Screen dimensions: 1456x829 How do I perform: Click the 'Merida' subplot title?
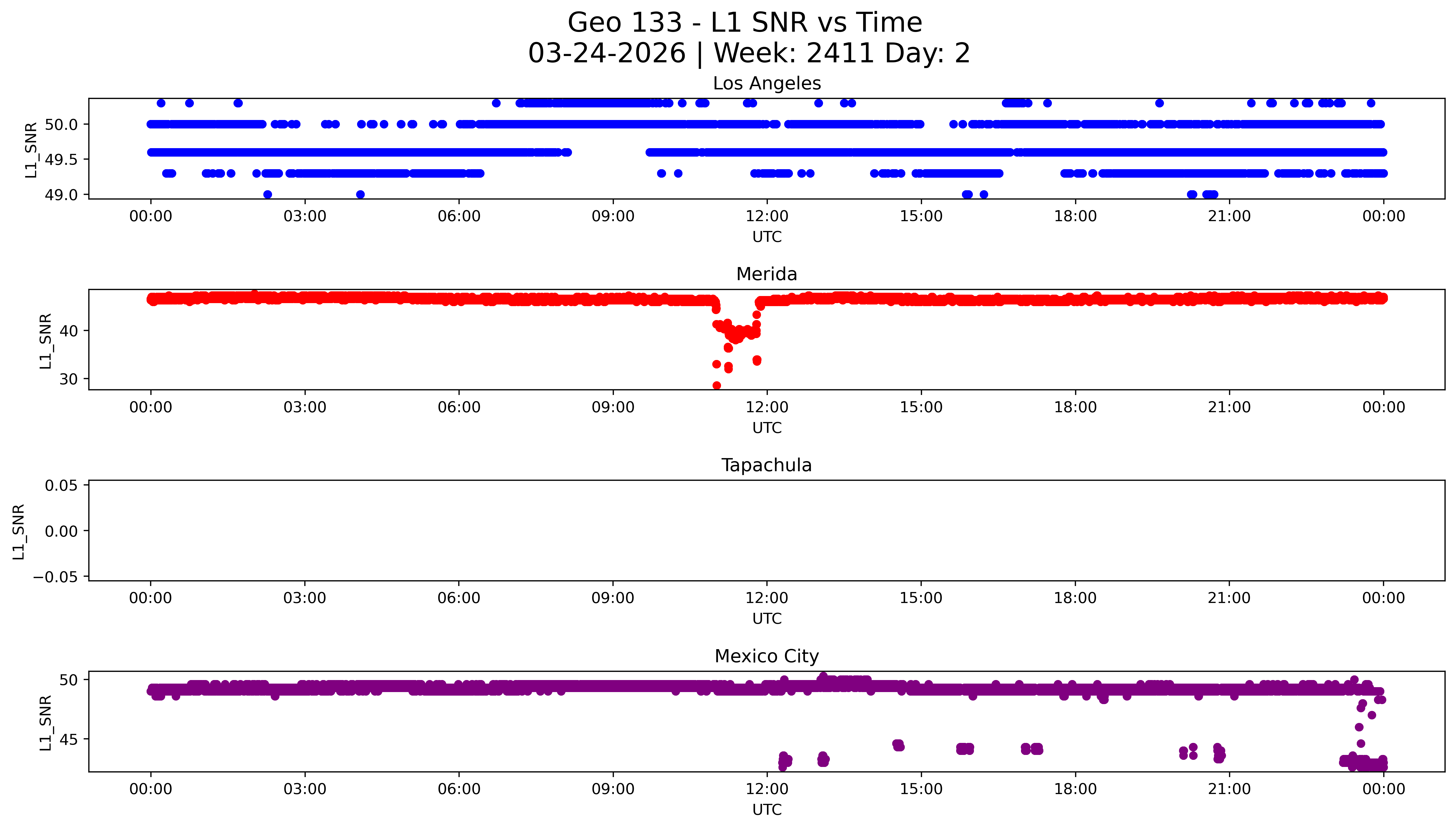pos(766,274)
